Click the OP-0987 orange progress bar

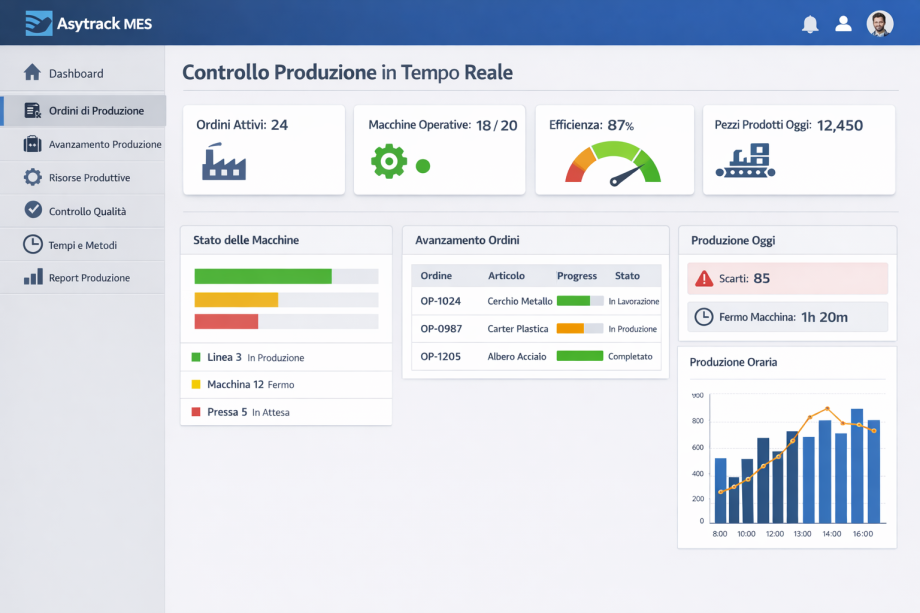click(580, 328)
